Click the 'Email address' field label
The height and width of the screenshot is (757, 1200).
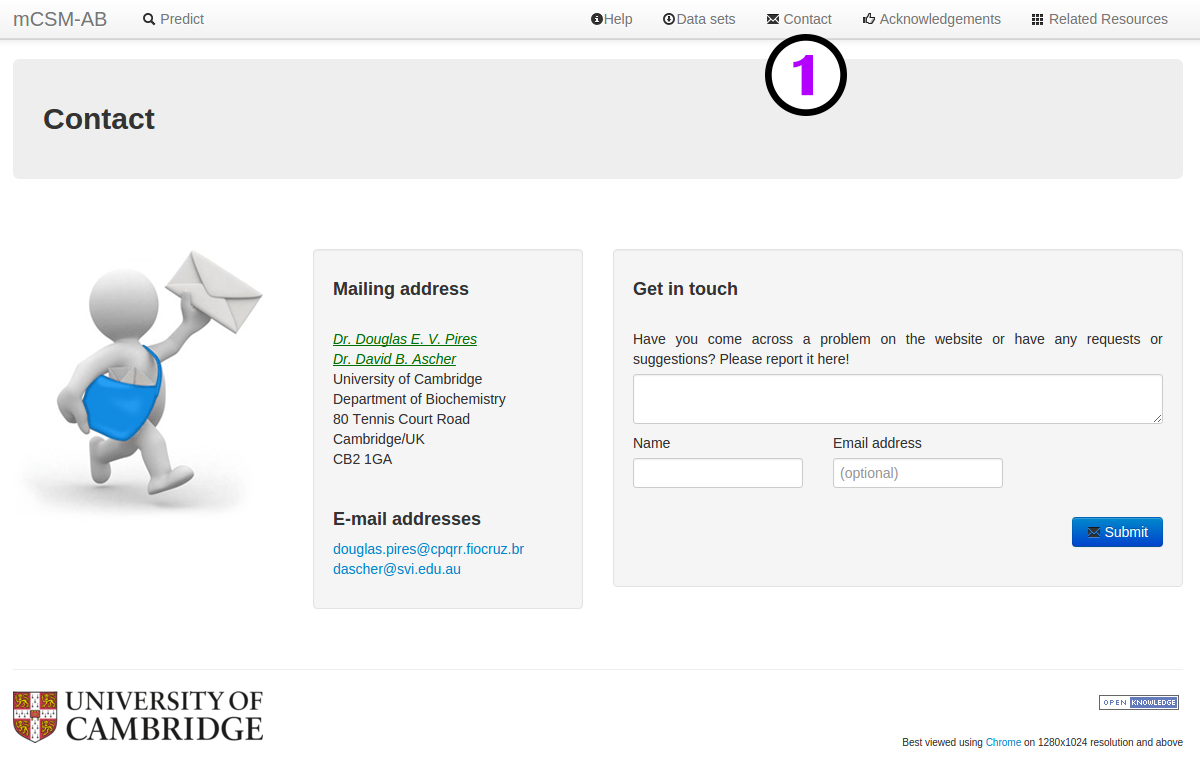coord(877,443)
